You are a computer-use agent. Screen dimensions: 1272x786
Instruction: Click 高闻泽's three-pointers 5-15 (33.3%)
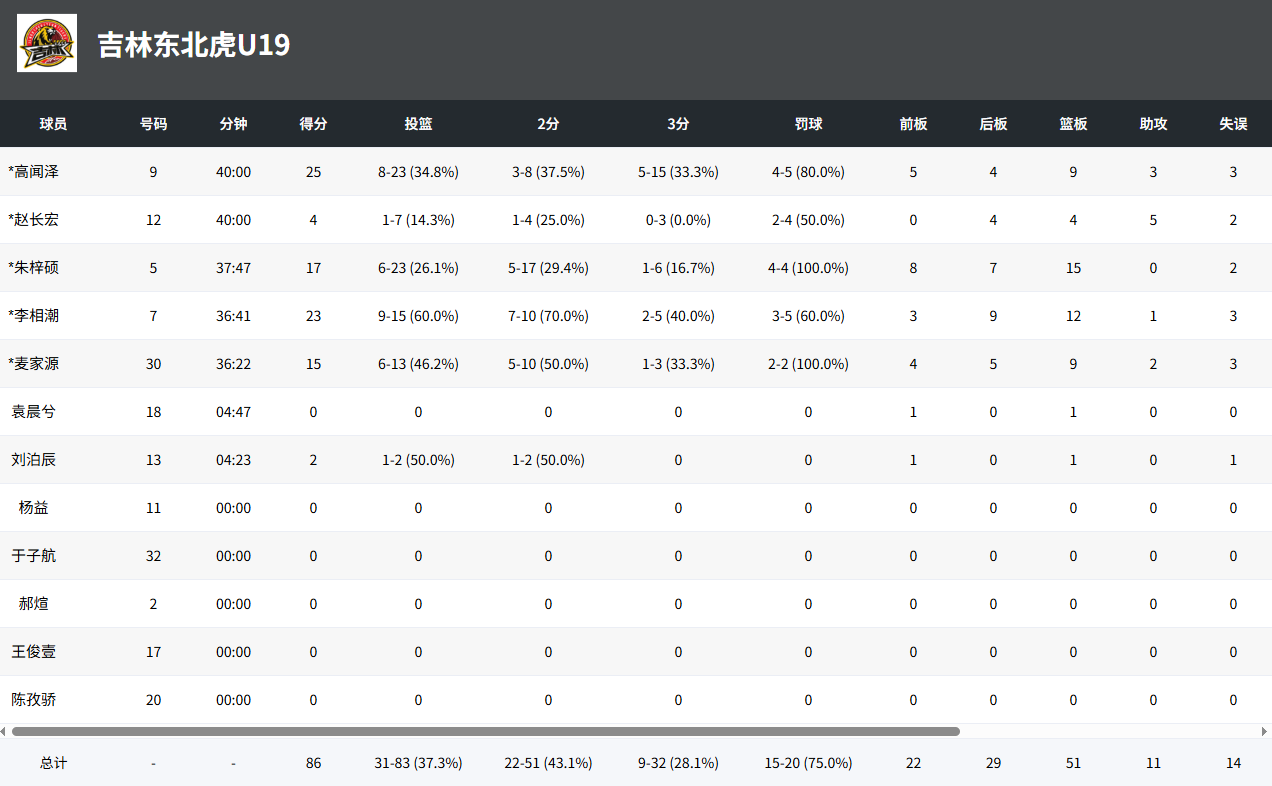click(678, 172)
